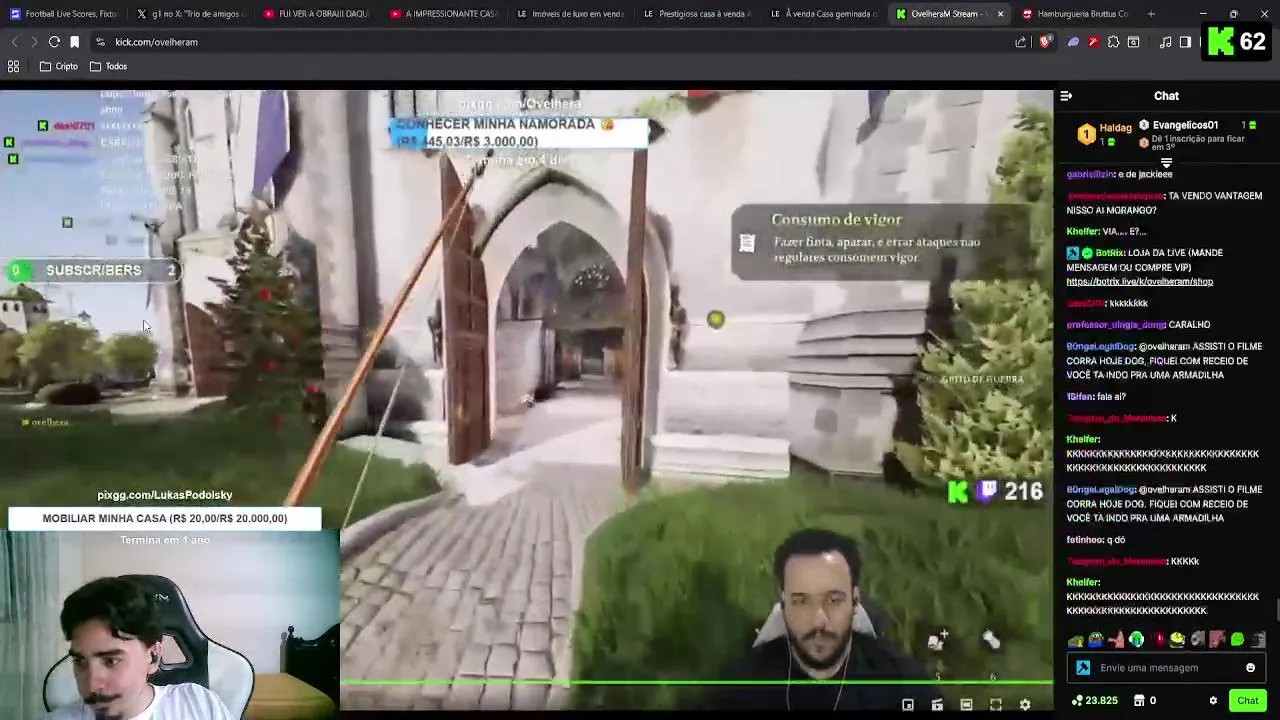Open the channel shop icon

click(x=1139, y=701)
